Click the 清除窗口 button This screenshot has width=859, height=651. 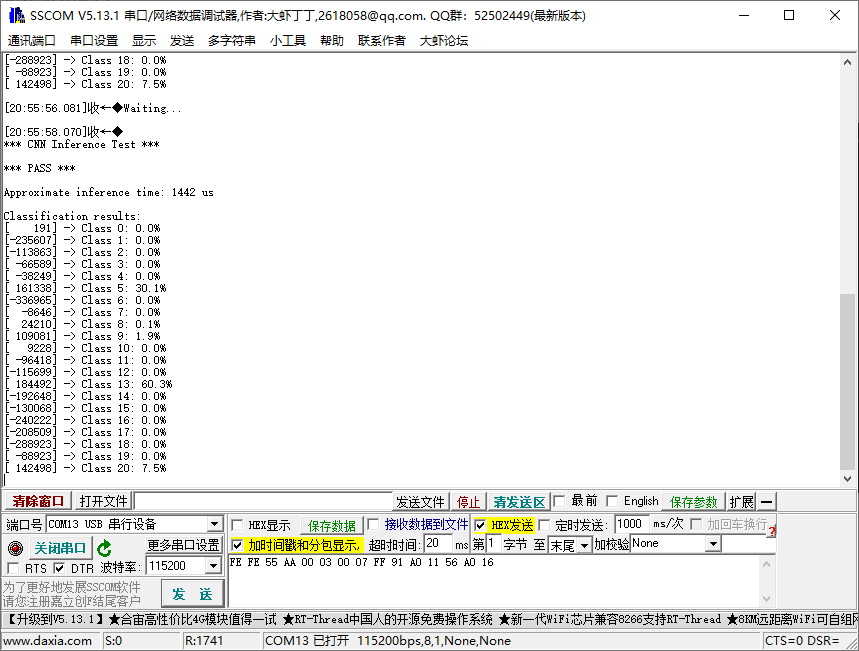pyautogui.click(x=38, y=501)
